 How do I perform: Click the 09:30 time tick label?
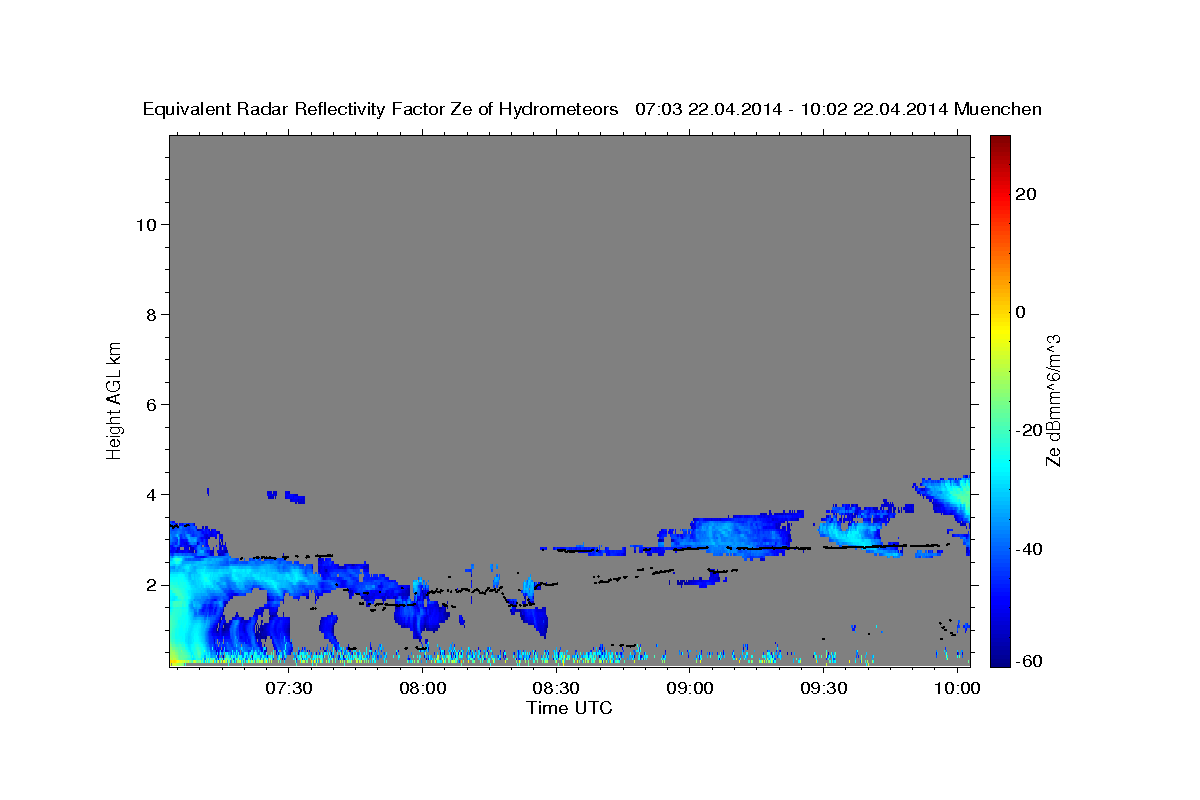pyautogui.click(x=825, y=690)
